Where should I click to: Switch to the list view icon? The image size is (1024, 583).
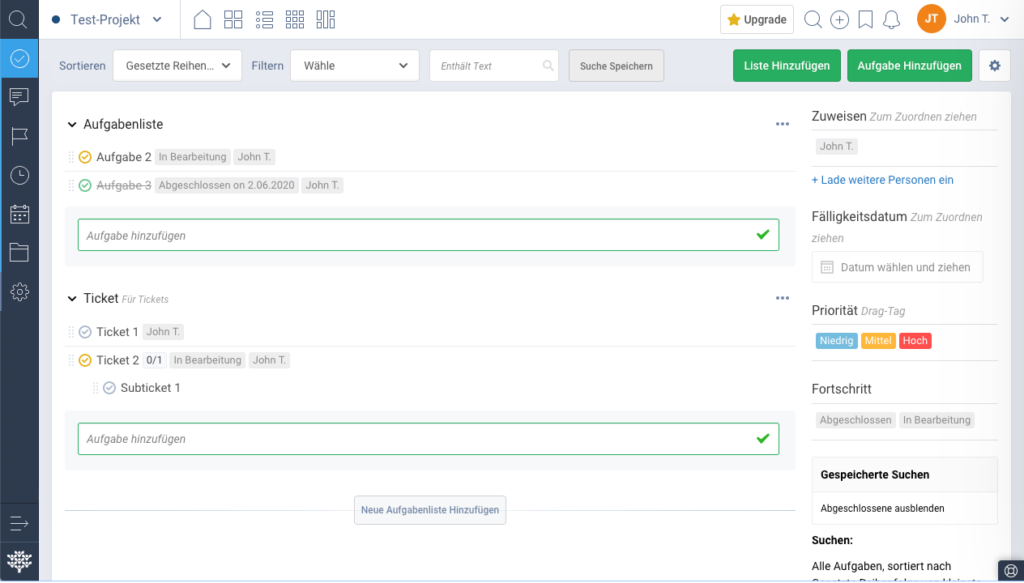tap(264, 18)
